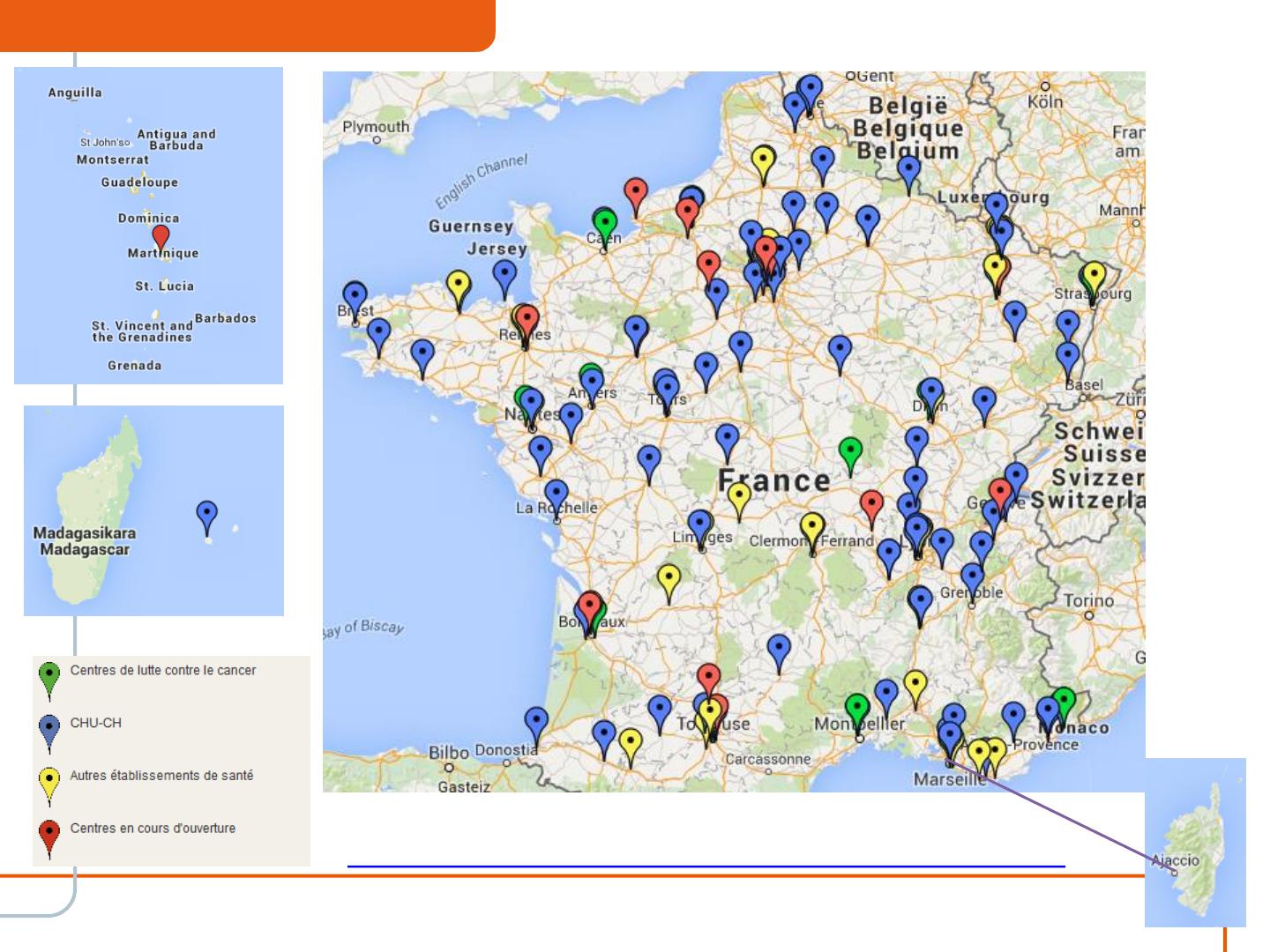Click the Grenada label
The image size is (1270, 952).
point(134,366)
